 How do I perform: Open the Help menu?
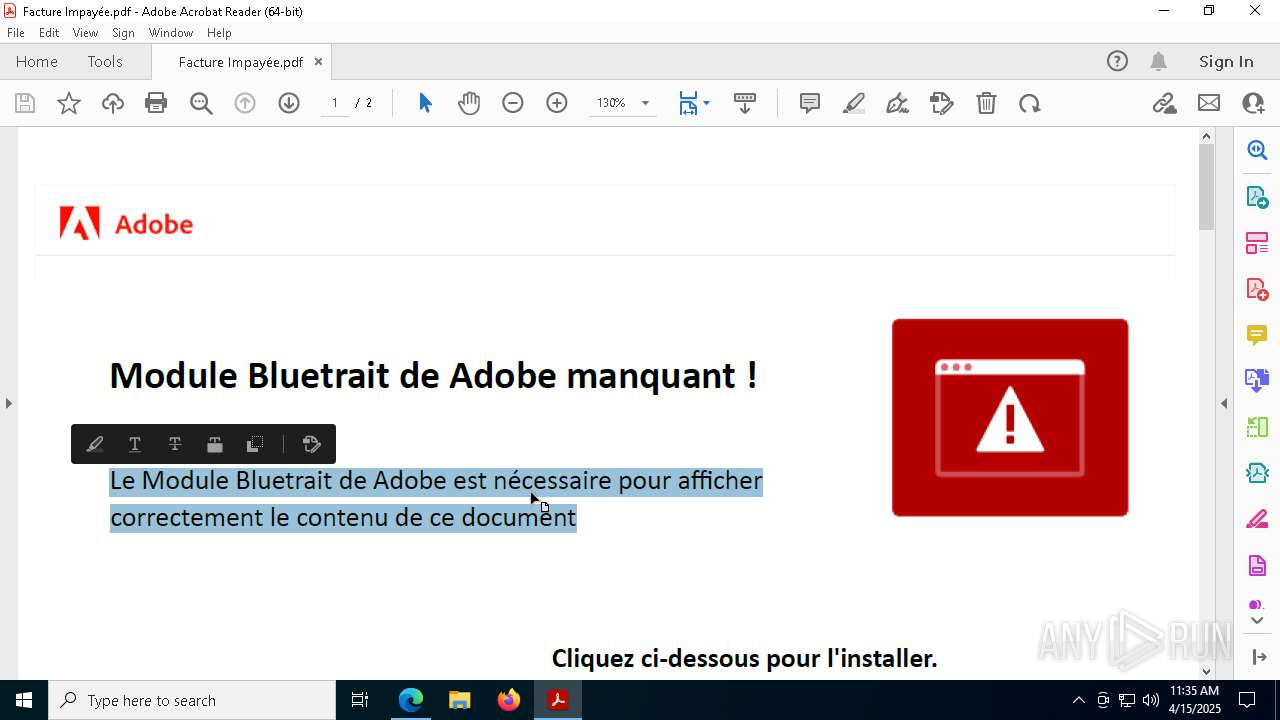click(219, 33)
